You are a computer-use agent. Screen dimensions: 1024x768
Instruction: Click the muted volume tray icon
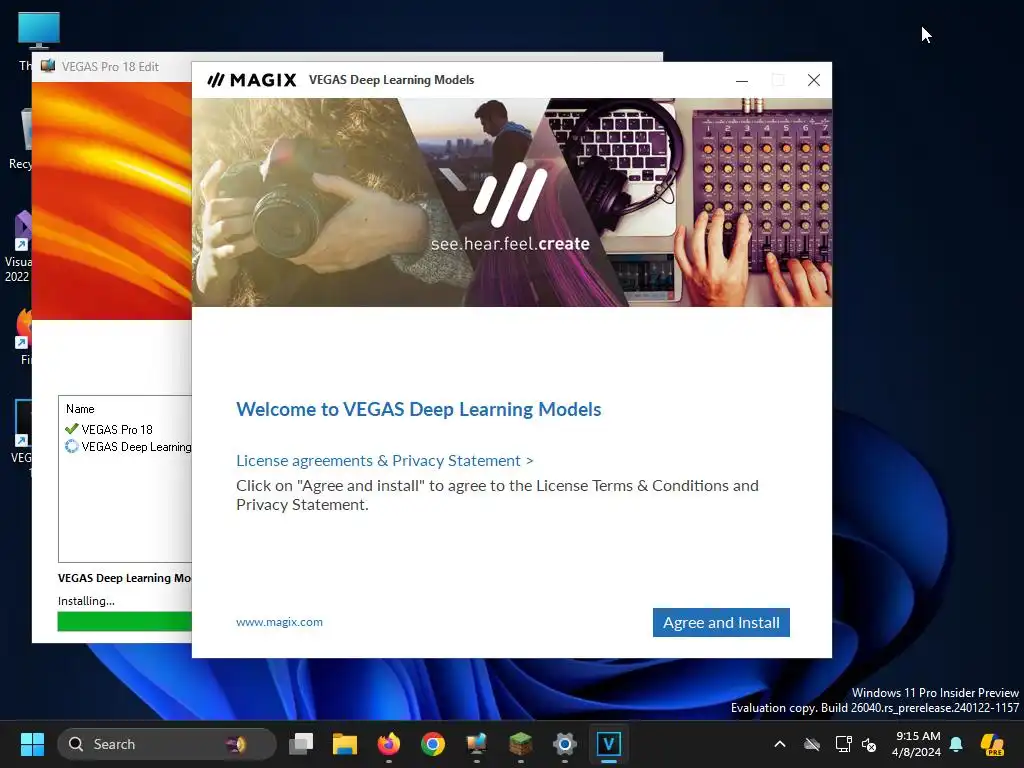(869, 744)
